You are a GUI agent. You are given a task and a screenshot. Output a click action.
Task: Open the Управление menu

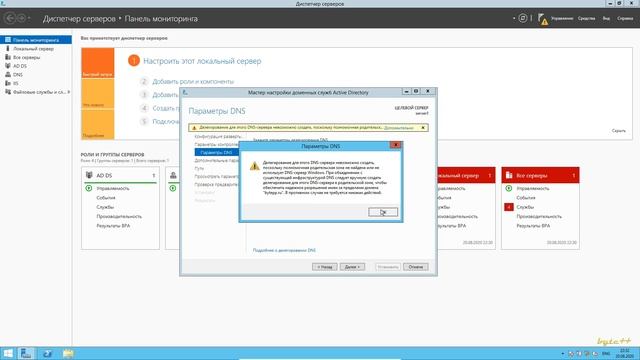562,18
